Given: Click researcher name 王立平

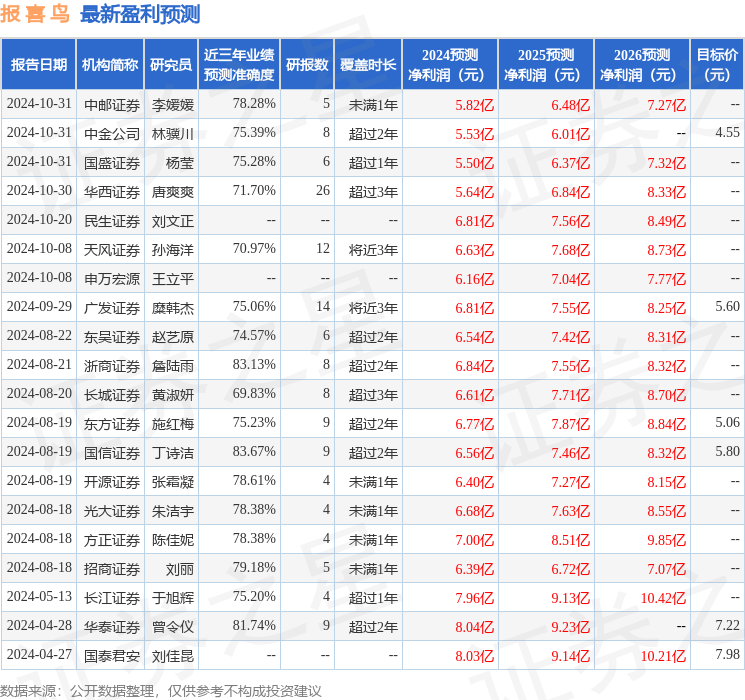Looking at the screenshot, I should point(173,278).
